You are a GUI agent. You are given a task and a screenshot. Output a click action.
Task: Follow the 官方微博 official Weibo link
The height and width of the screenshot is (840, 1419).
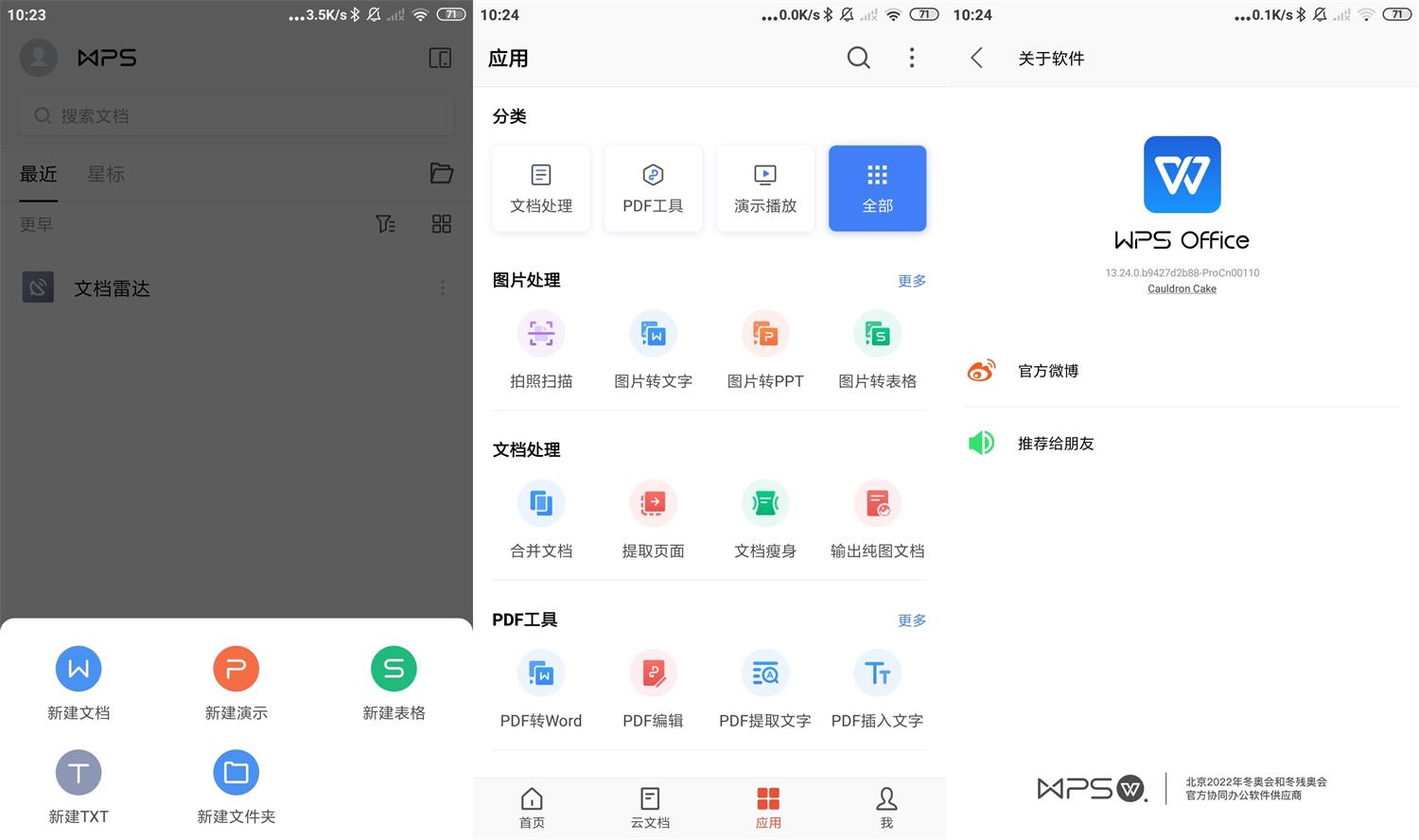[1046, 371]
